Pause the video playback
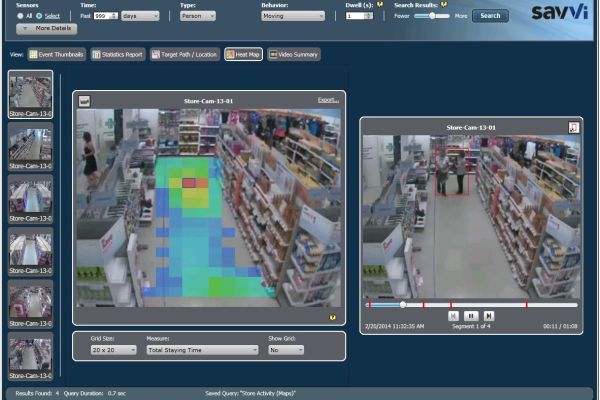Screen dimensions: 600x400 [472, 316]
